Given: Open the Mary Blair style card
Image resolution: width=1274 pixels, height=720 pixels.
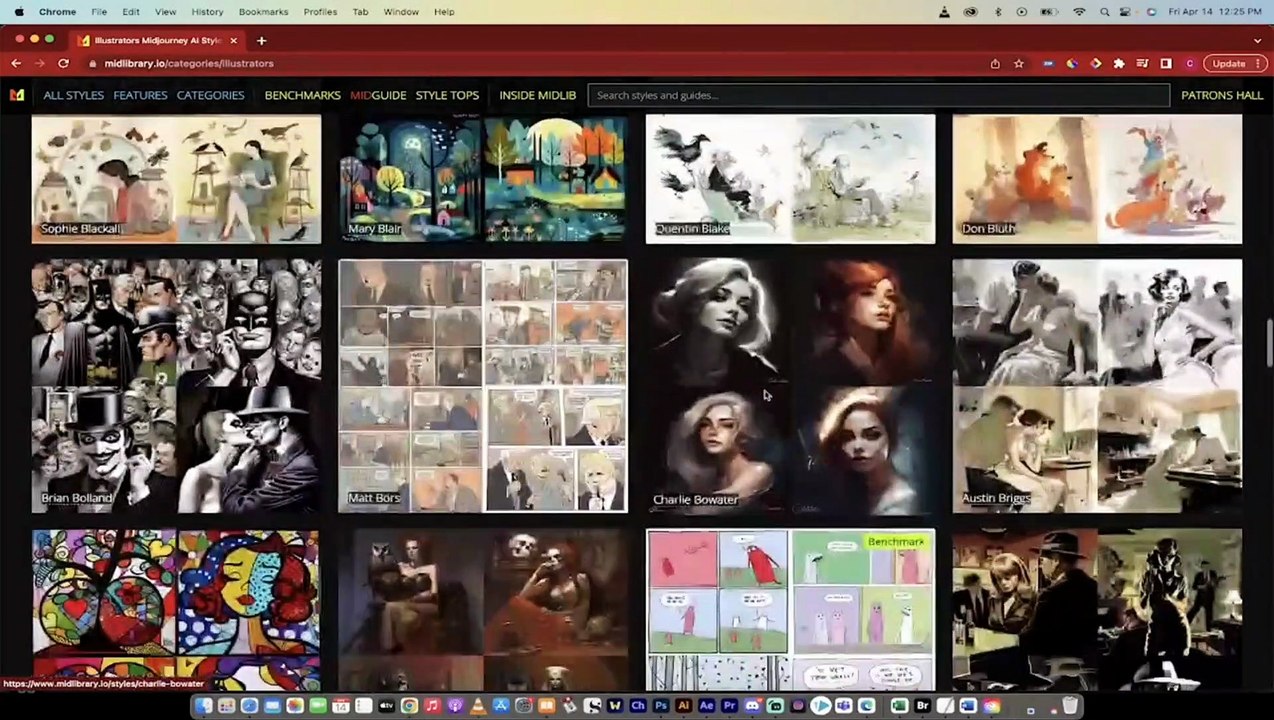Looking at the screenshot, I should click(x=483, y=179).
